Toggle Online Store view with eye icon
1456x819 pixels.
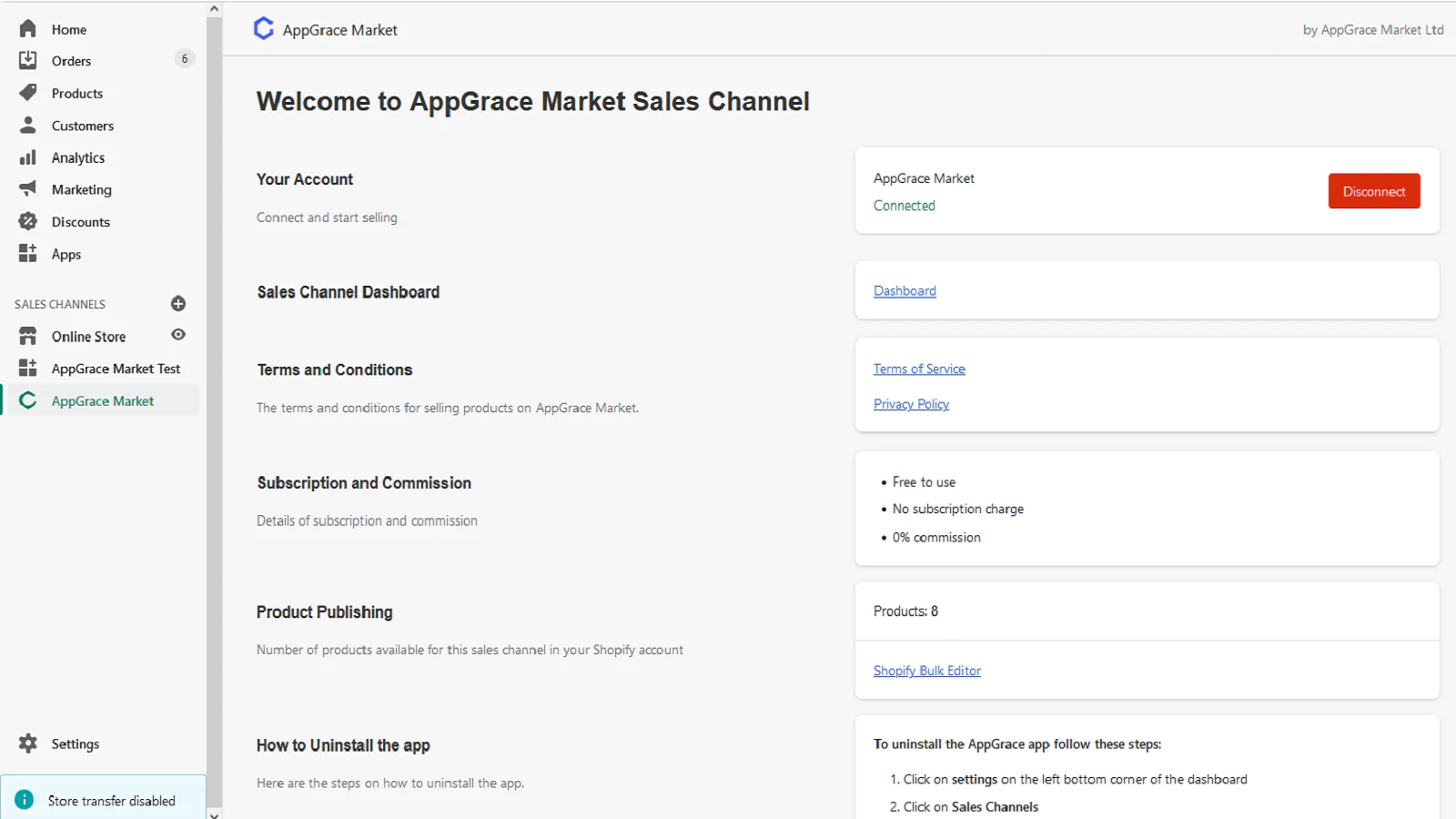pyautogui.click(x=178, y=335)
